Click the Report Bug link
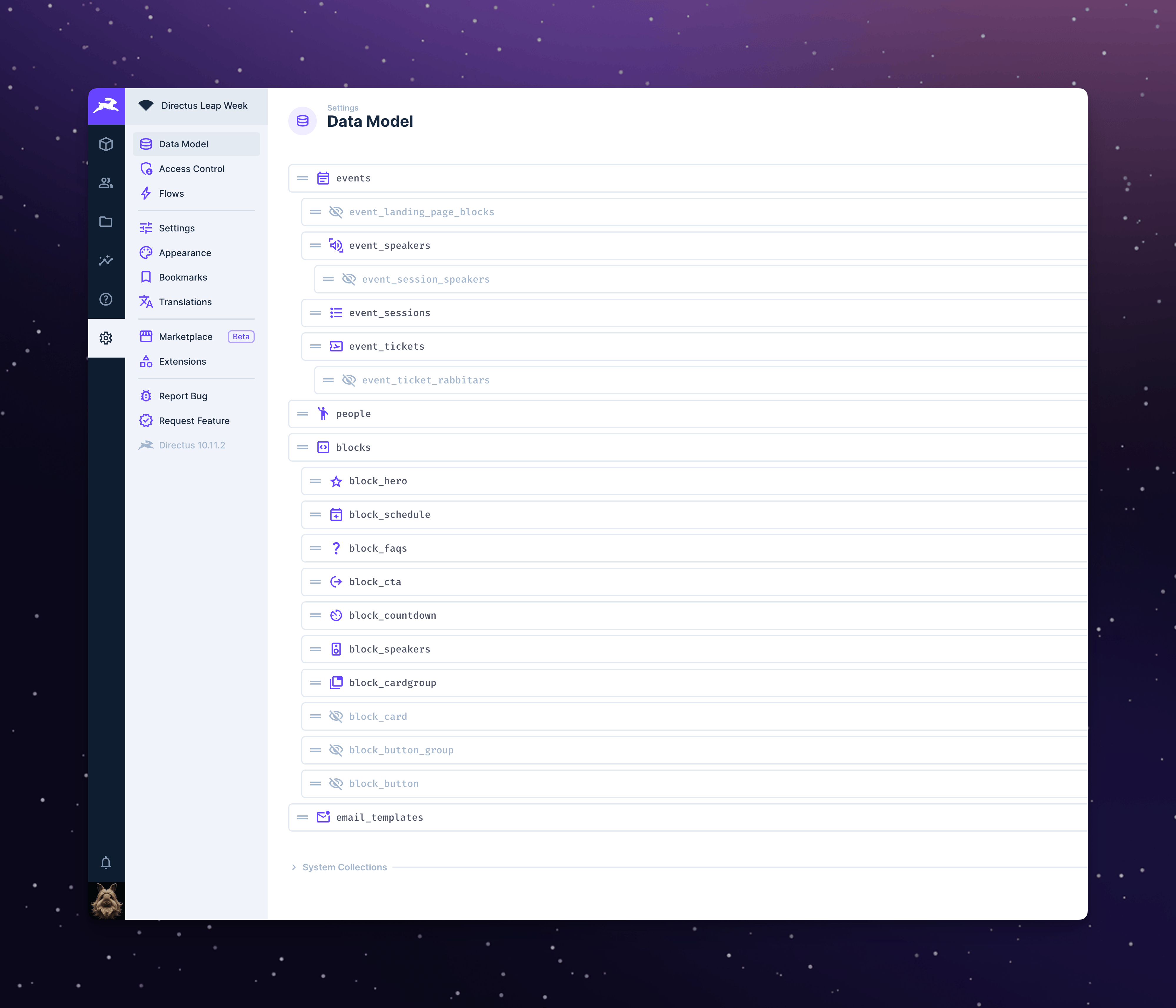Image resolution: width=1176 pixels, height=1008 pixels. click(183, 396)
